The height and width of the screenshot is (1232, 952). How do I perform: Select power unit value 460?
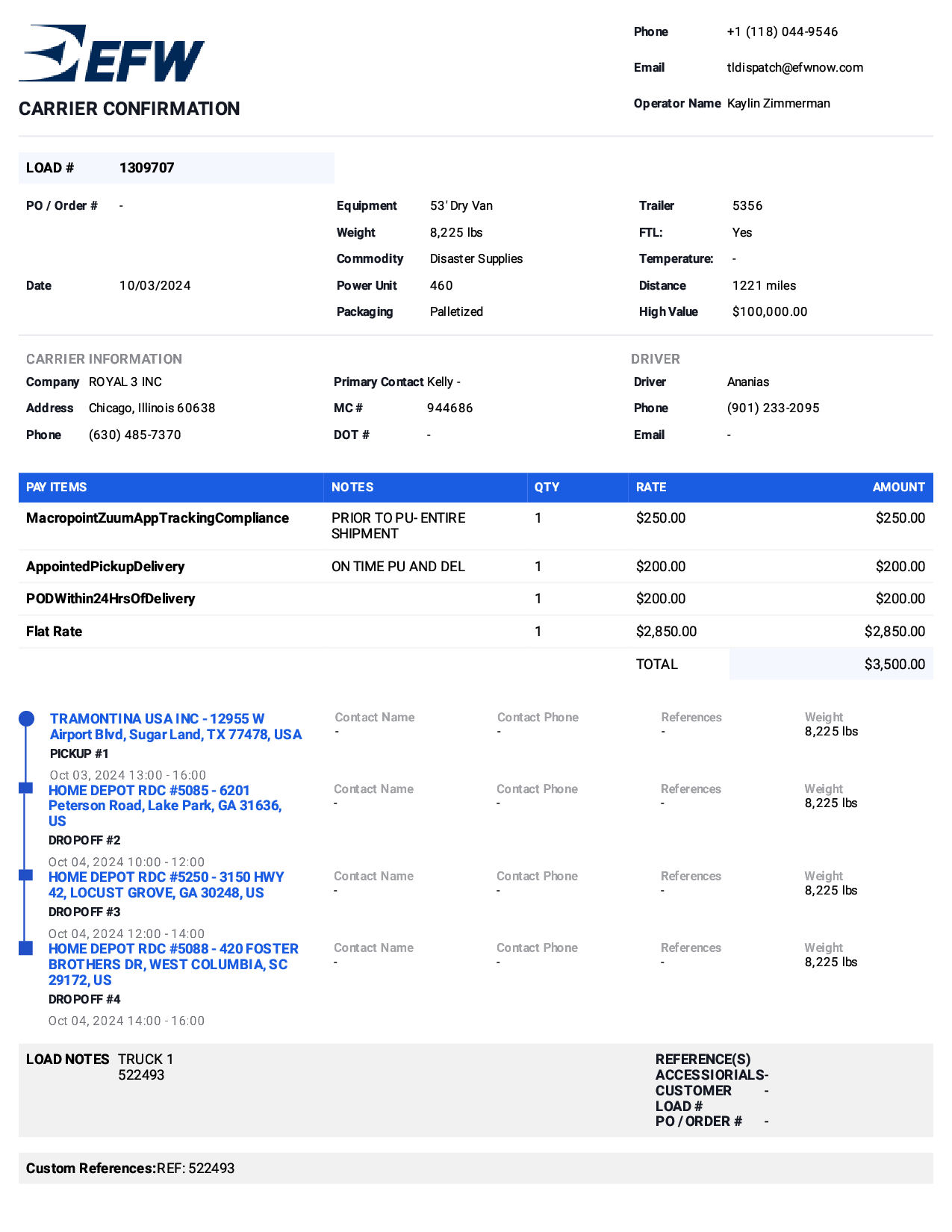point(441,285)
